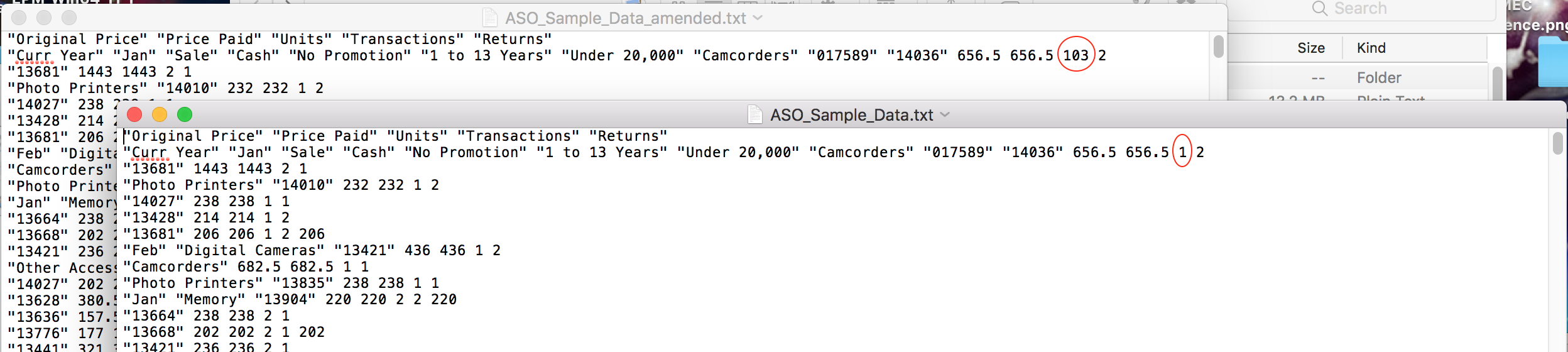Close the ASO_Sample_Data.txt window with red button
The width and height of the screenshot is (1568, 352).
[134, 114]
